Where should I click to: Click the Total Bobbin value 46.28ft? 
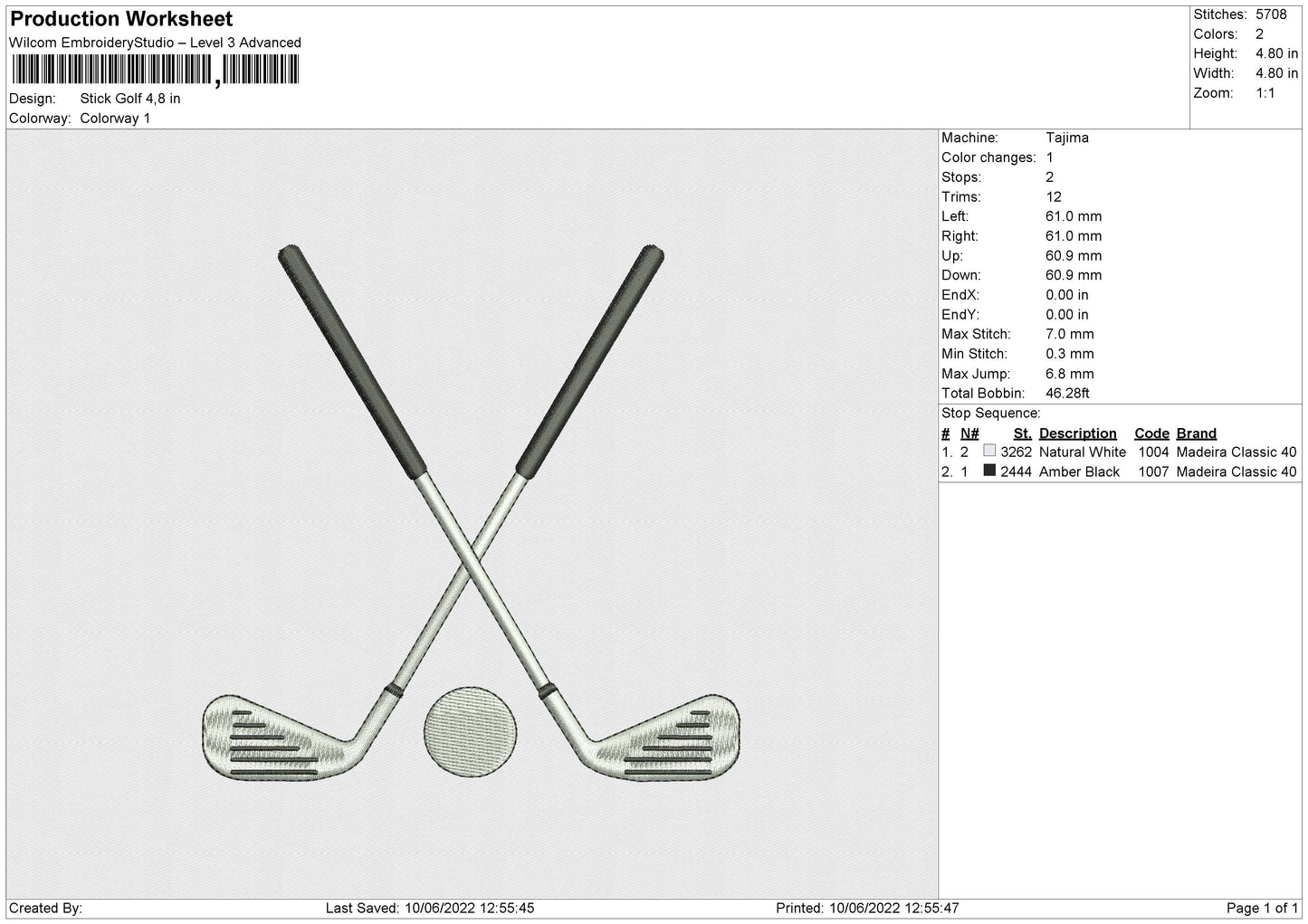coord(1068,394)
